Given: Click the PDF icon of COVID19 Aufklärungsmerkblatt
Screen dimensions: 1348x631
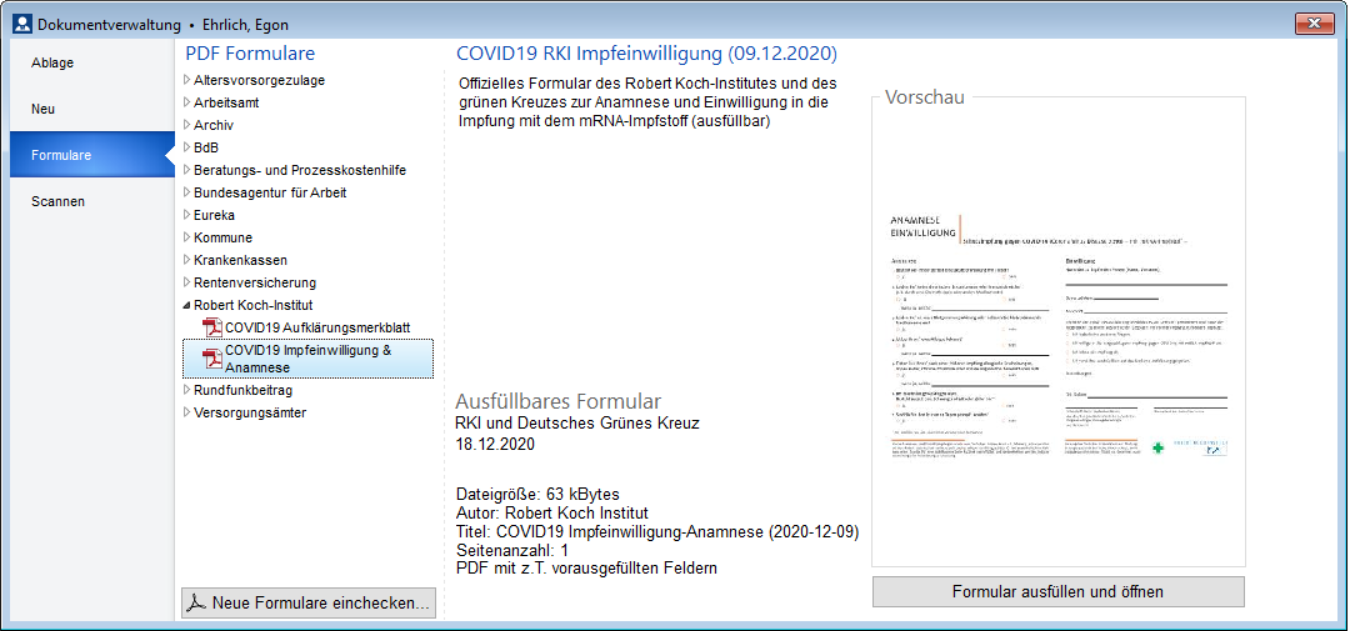Looking at the screenshot, I should [212, 328].
